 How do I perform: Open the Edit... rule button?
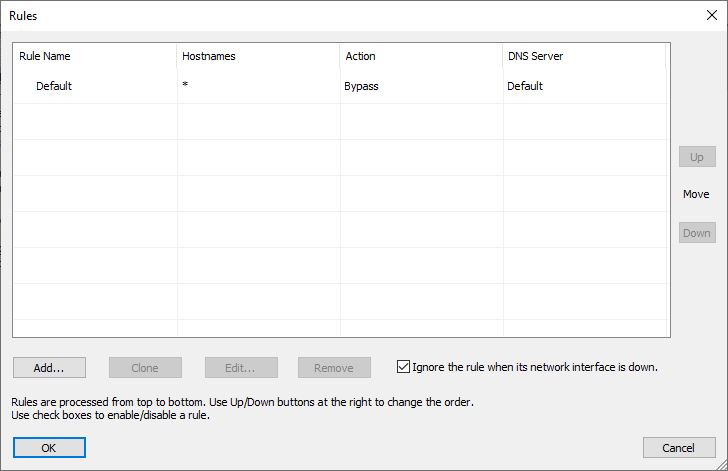click(x=241, y=368)
